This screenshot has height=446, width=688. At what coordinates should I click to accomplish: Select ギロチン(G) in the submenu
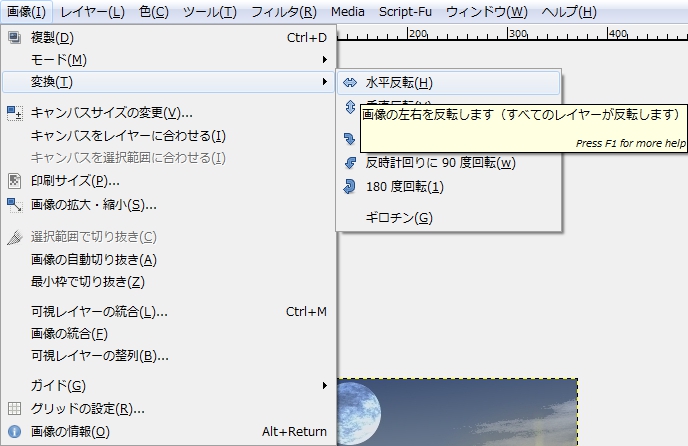tap(448, 217)
